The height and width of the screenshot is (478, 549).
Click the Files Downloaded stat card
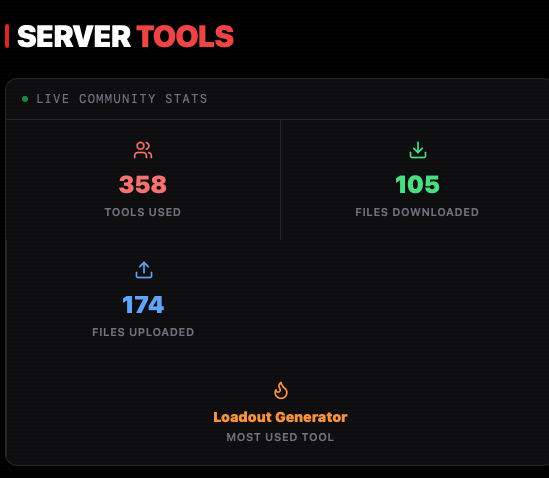[x=415, y=180]
